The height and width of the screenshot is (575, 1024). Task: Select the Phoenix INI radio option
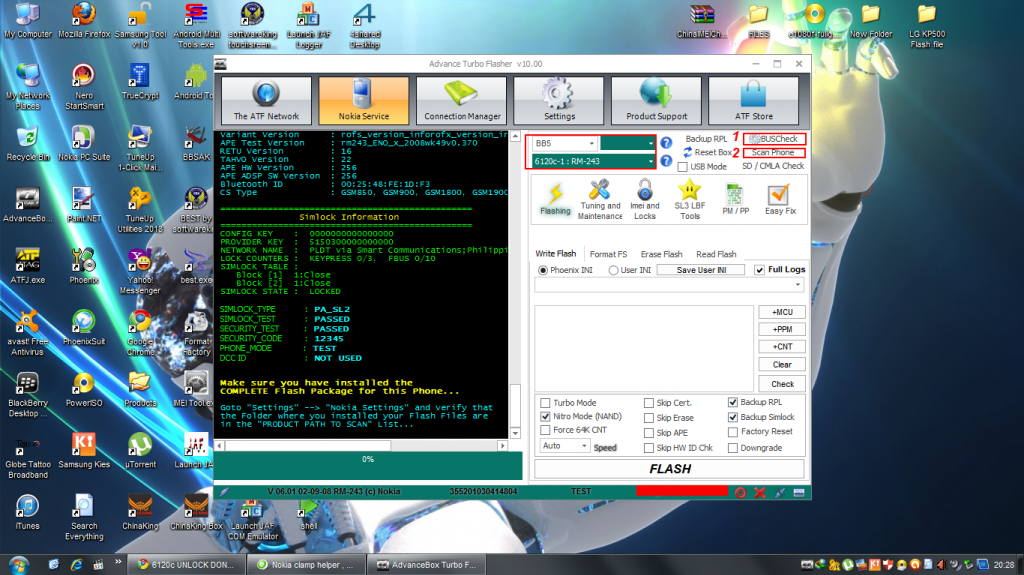tap(543, 270)
